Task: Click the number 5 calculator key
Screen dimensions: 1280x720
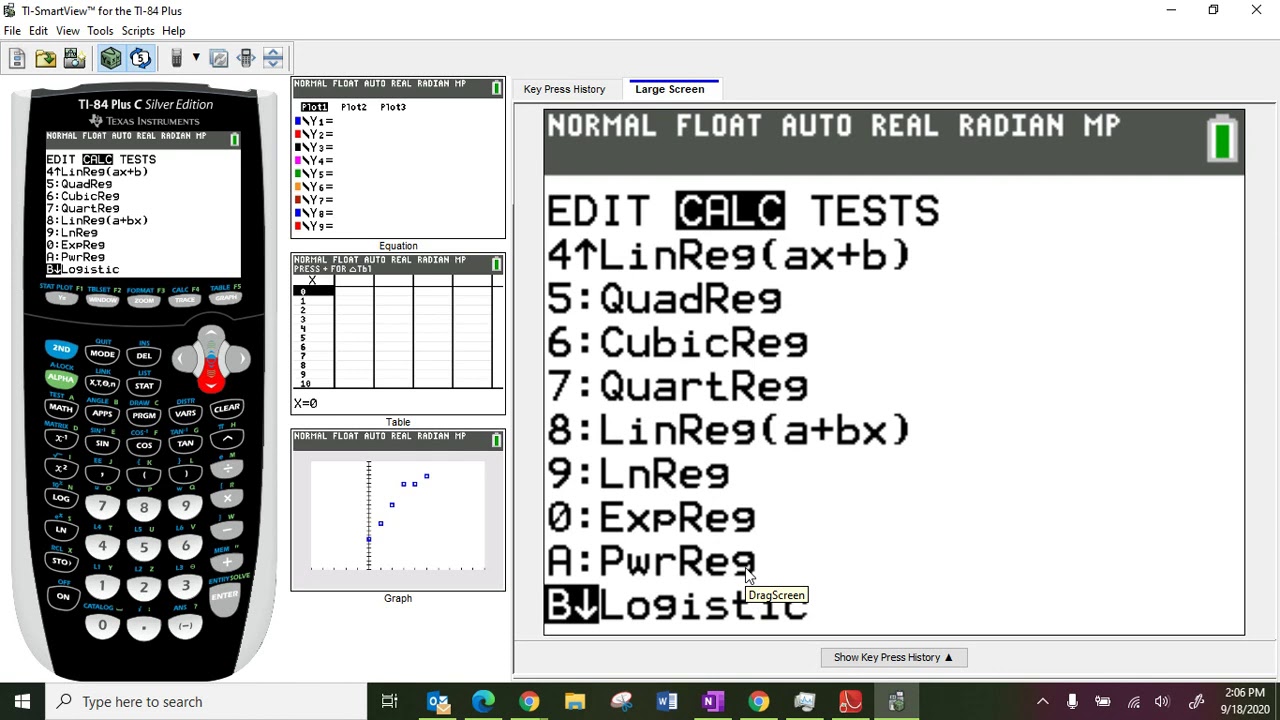Action: coord(144,548)
